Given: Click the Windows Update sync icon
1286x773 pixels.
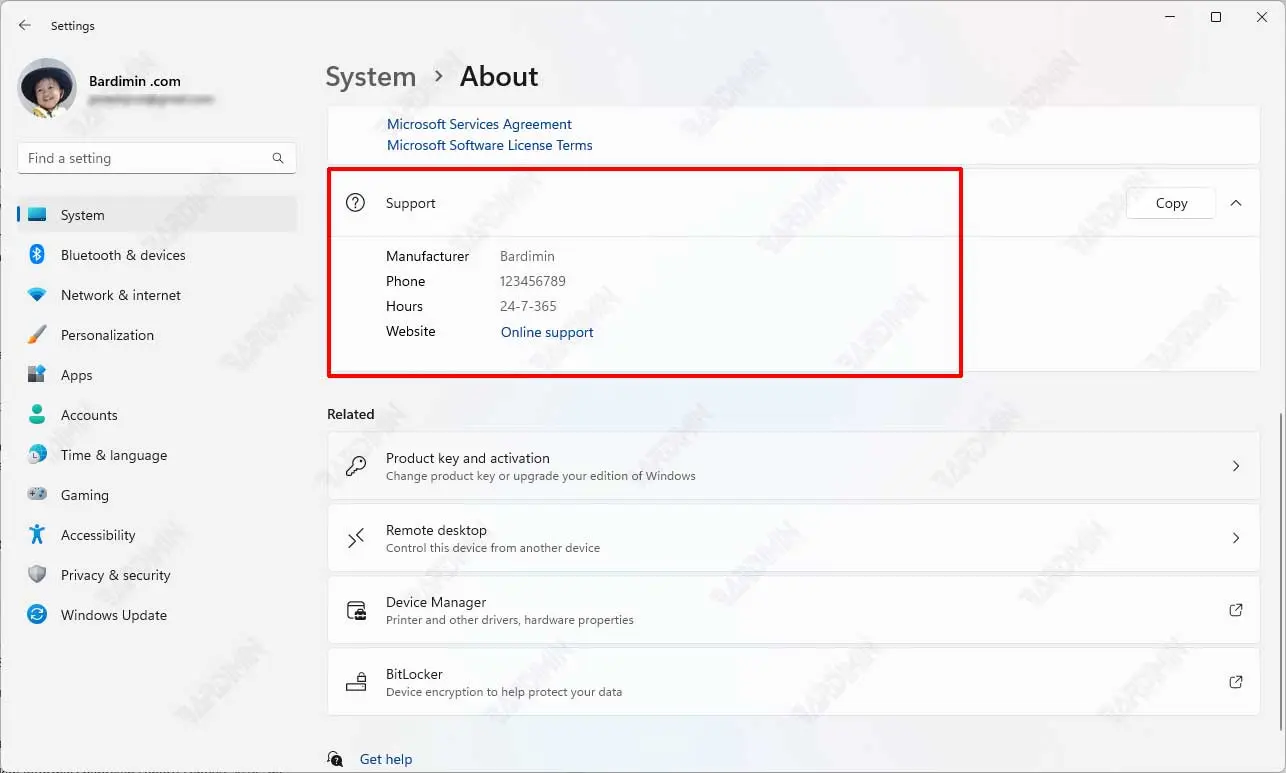Looking at the screenshot, I should pos(37,615).
